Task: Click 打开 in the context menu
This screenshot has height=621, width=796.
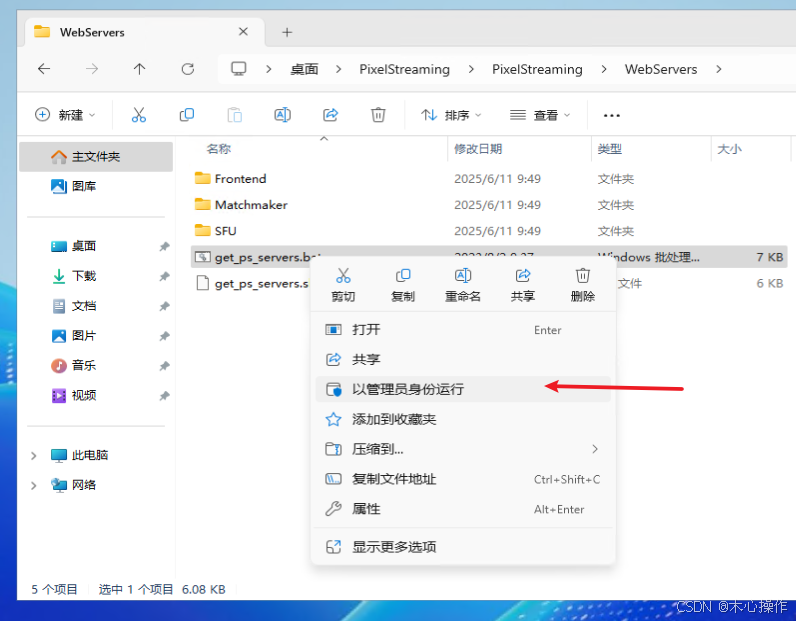Action: [463, 330]
